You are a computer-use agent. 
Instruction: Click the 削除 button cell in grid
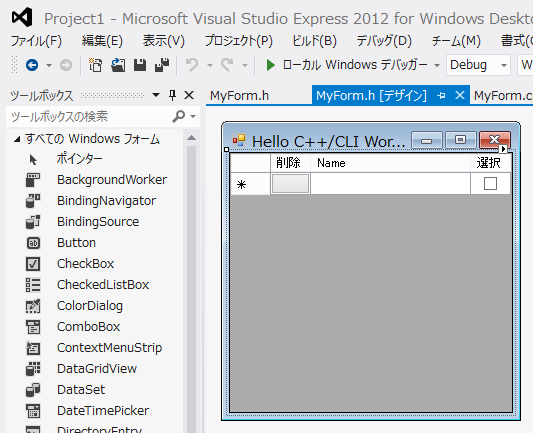pos(291,184)
